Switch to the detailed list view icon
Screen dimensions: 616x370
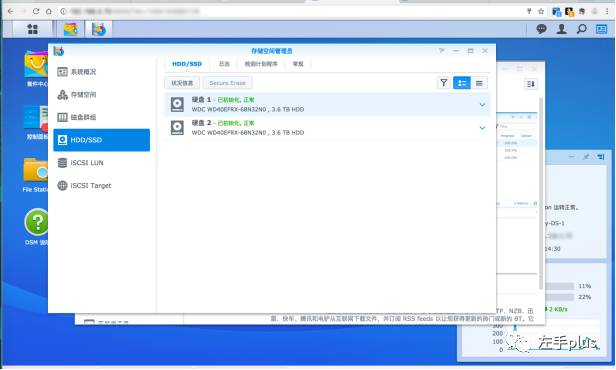point(462,83)
